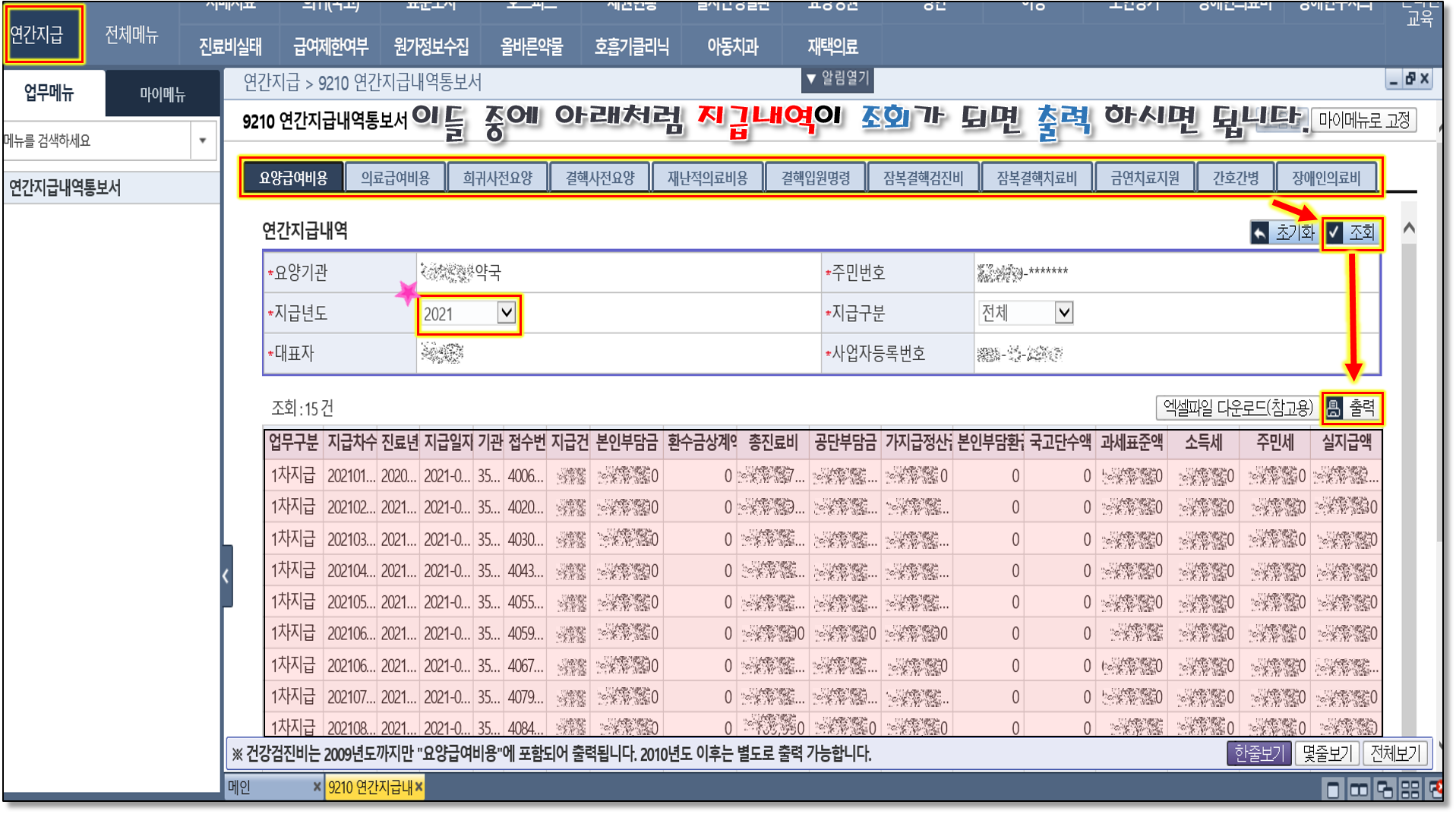Image resolution: width=1456 pixels, height=814 pixels.
Task: Select the 의료급여비용 tab
Action: pyautogui.click(x=395, y=178)
